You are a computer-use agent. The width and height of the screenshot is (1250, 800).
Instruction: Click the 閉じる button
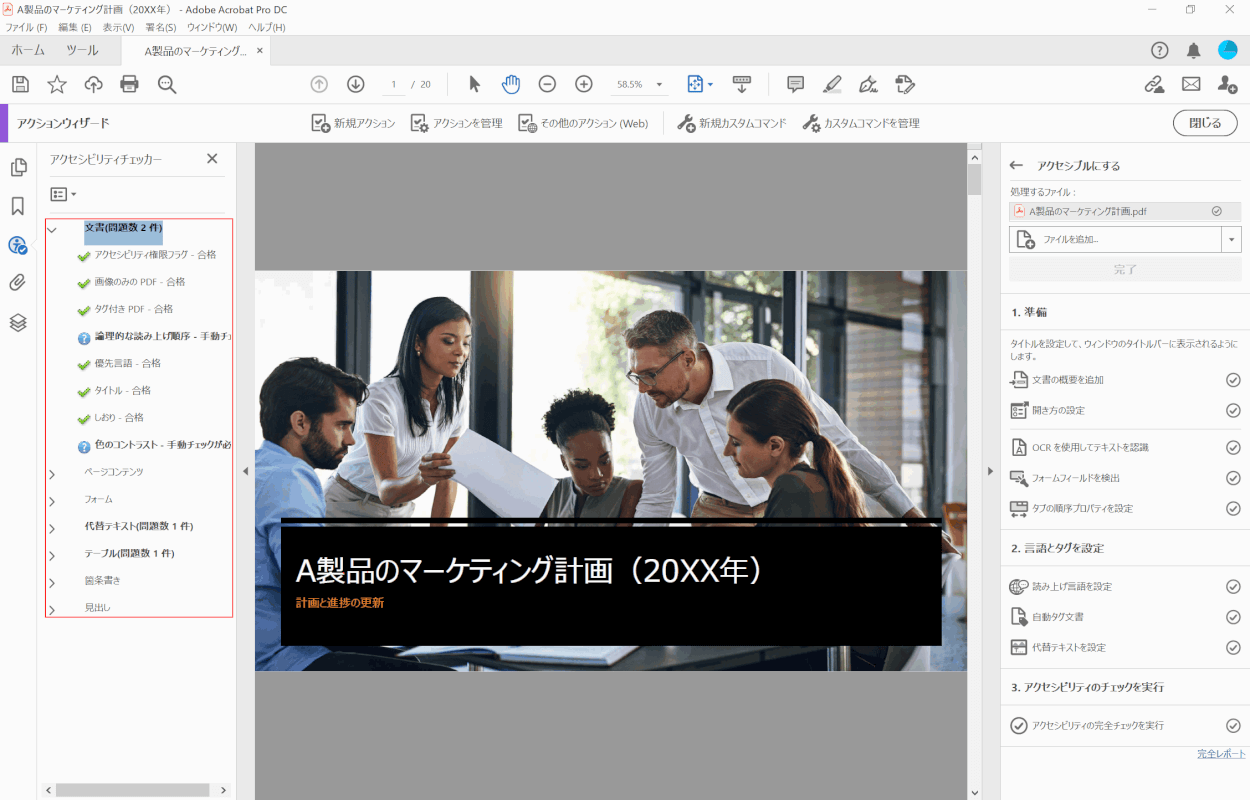[1204, 123]
